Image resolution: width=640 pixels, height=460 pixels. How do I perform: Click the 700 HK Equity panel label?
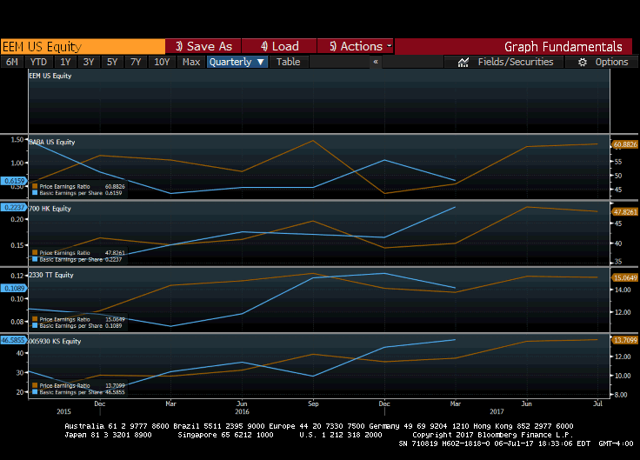click(x=50, y=209)
